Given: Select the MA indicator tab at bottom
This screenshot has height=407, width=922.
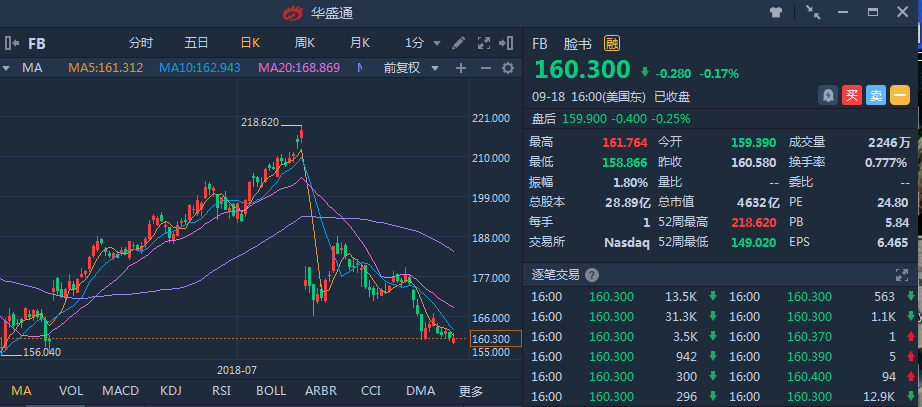Looking at the screenshot, I should 21,391.
